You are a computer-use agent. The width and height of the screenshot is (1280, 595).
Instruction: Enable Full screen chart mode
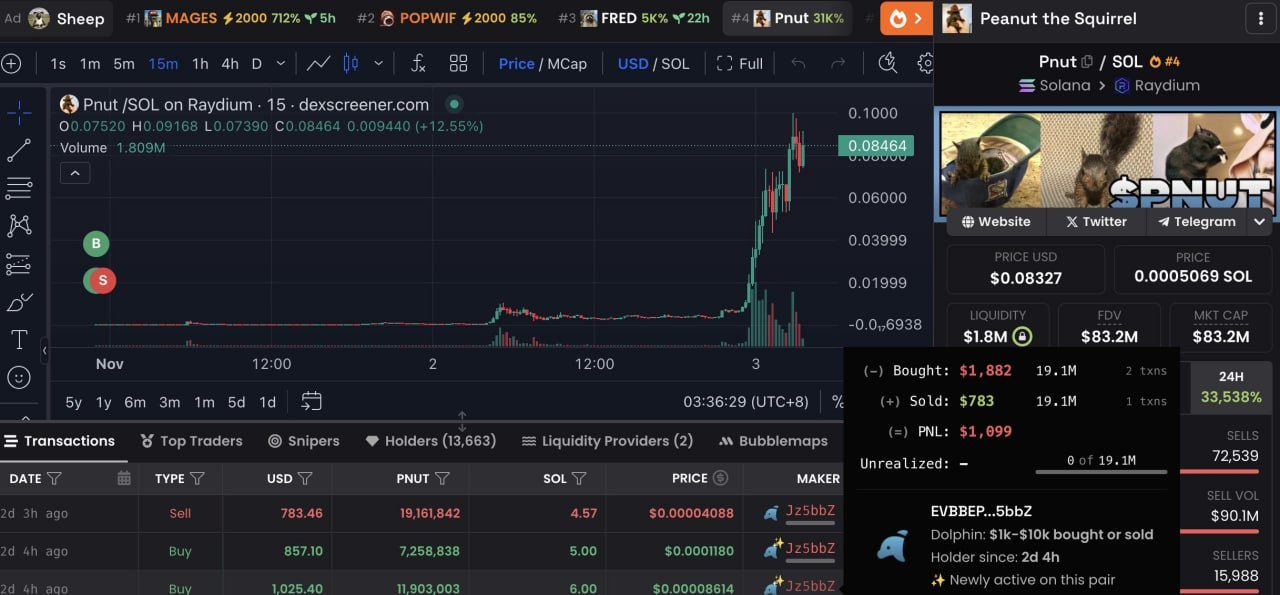click(x=740, y=64)
